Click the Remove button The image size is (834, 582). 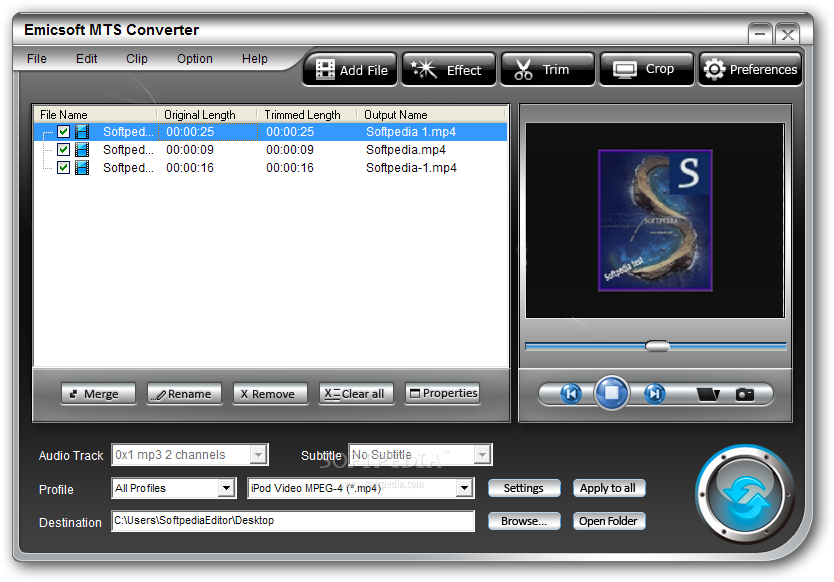pyautogui.click(x=270, y=394)
